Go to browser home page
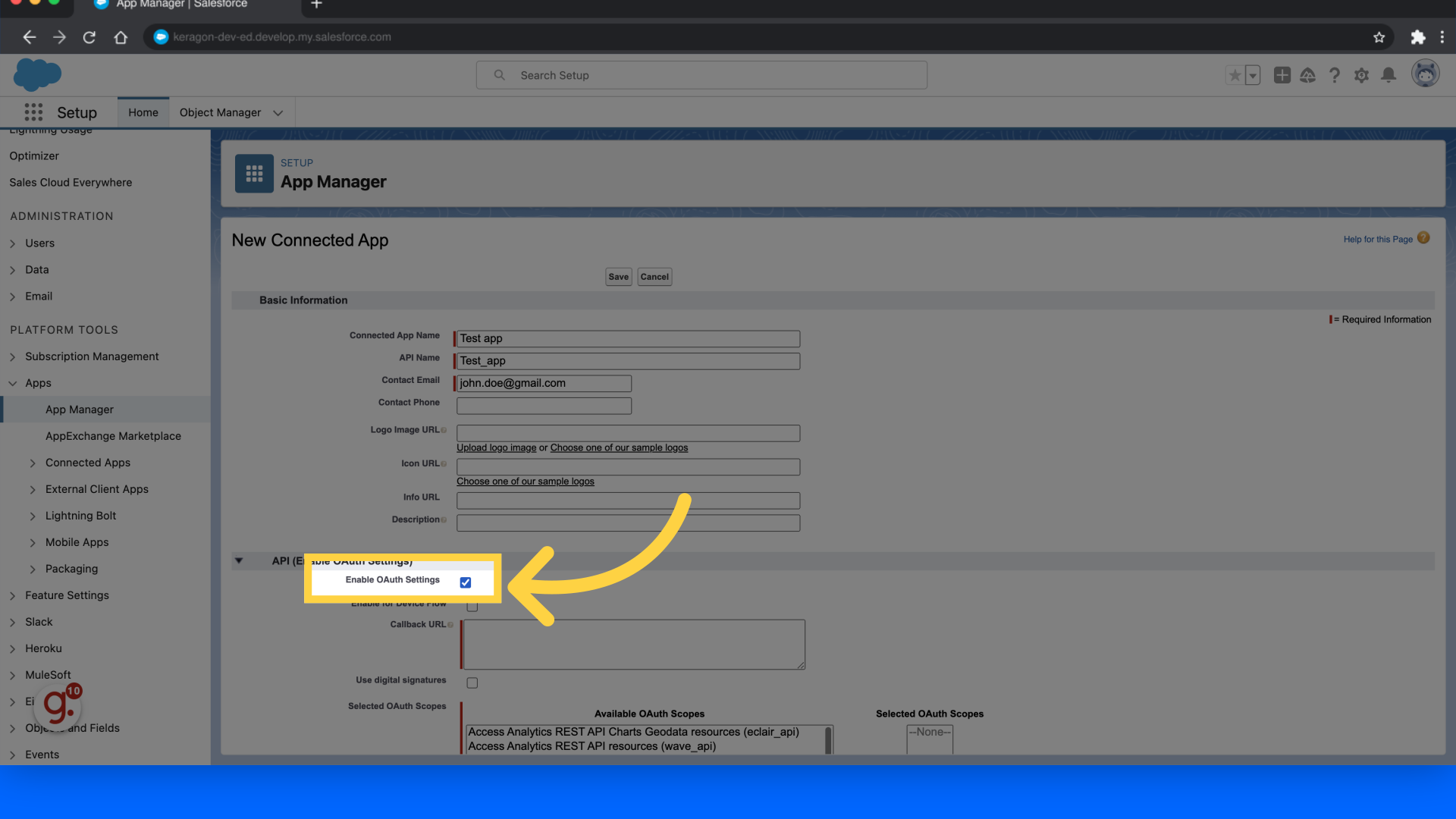The width and height of the screenshot is (1456, 819). pos(121,36)
